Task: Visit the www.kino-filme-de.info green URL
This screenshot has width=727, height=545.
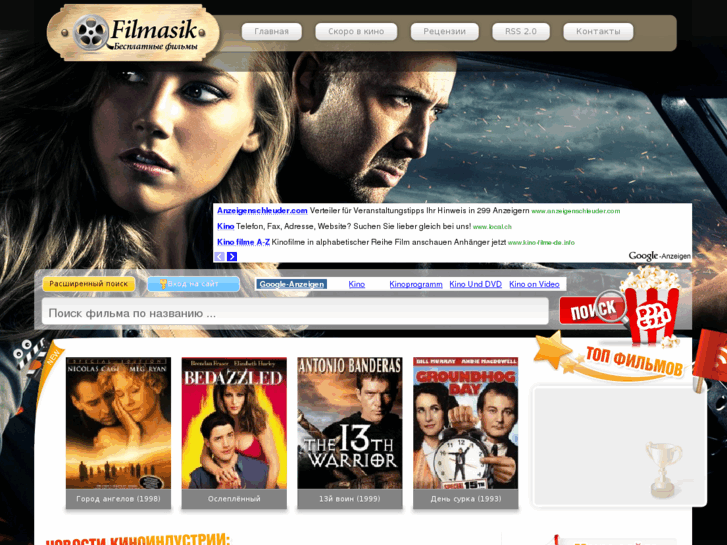Action: (x=541, y=243)
